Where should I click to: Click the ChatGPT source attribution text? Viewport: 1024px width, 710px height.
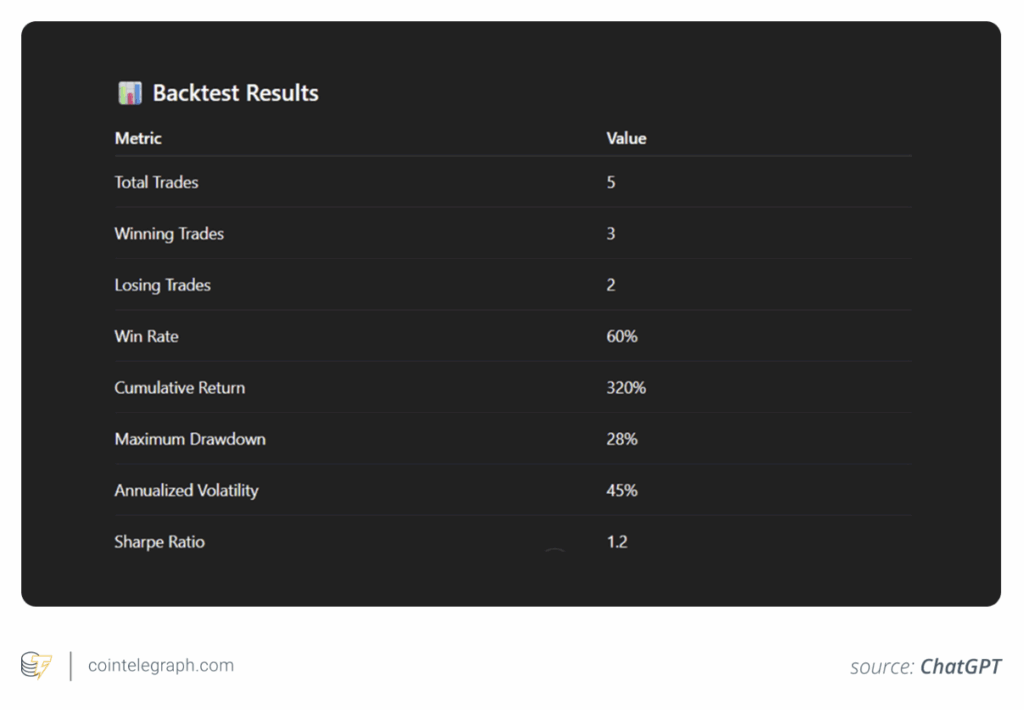click(961, 666)
